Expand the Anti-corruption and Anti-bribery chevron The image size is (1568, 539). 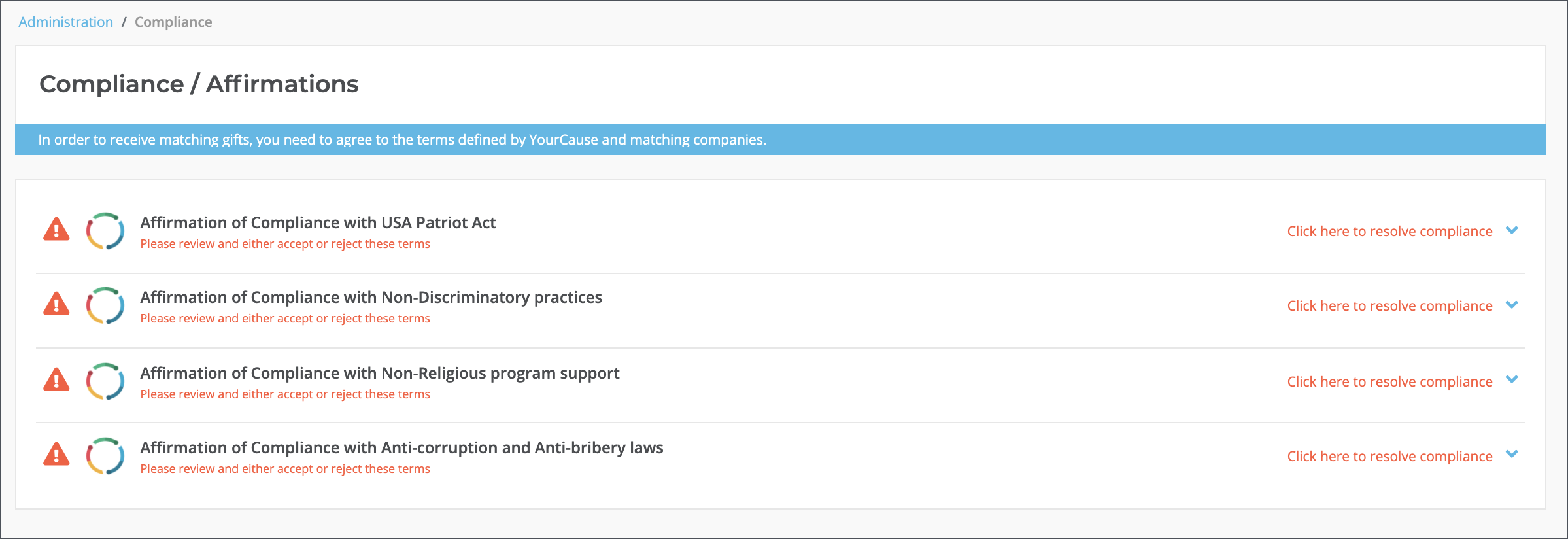pos(1512,454)
